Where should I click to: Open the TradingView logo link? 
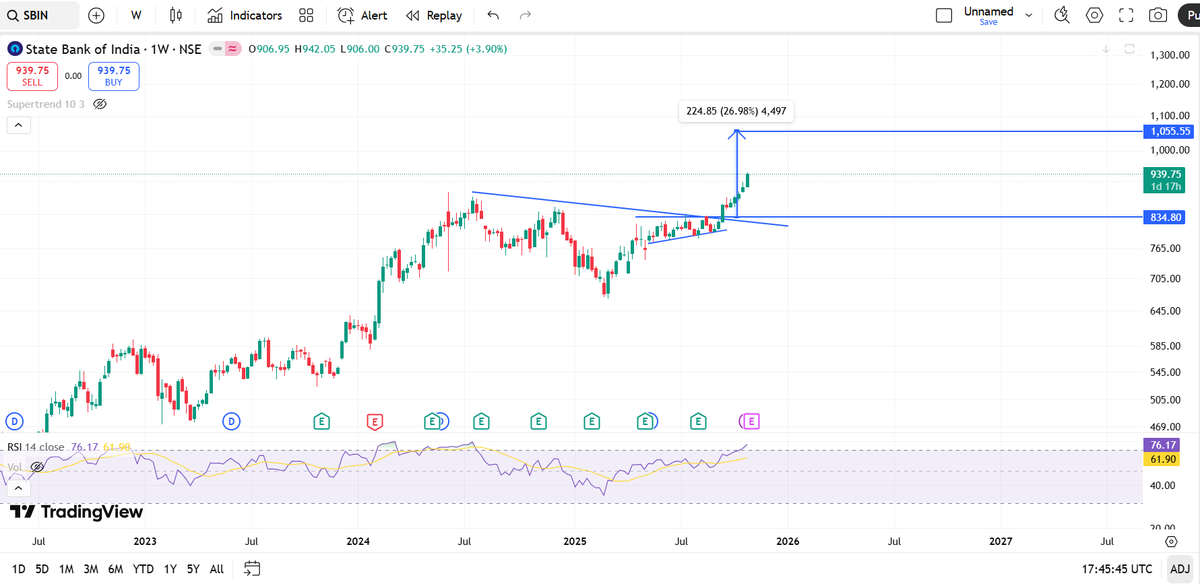76,512
